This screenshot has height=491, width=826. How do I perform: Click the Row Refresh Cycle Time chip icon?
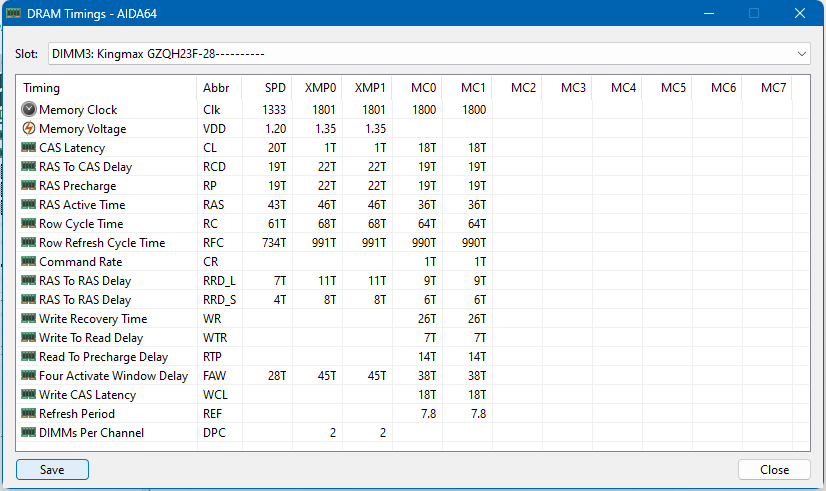click(x=28, y=242)
